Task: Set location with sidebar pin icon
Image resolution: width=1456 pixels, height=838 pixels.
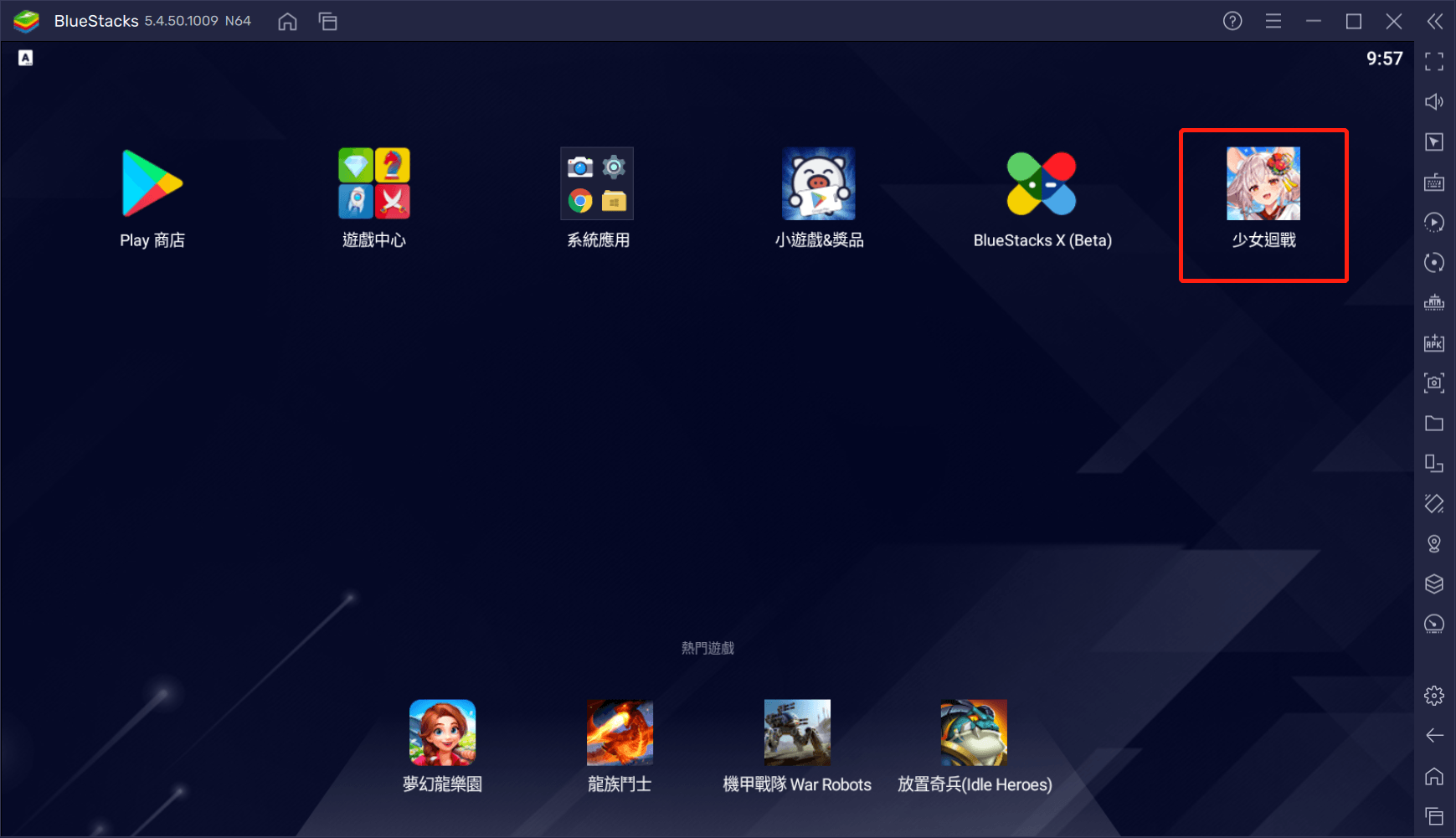Action: 1434,543
